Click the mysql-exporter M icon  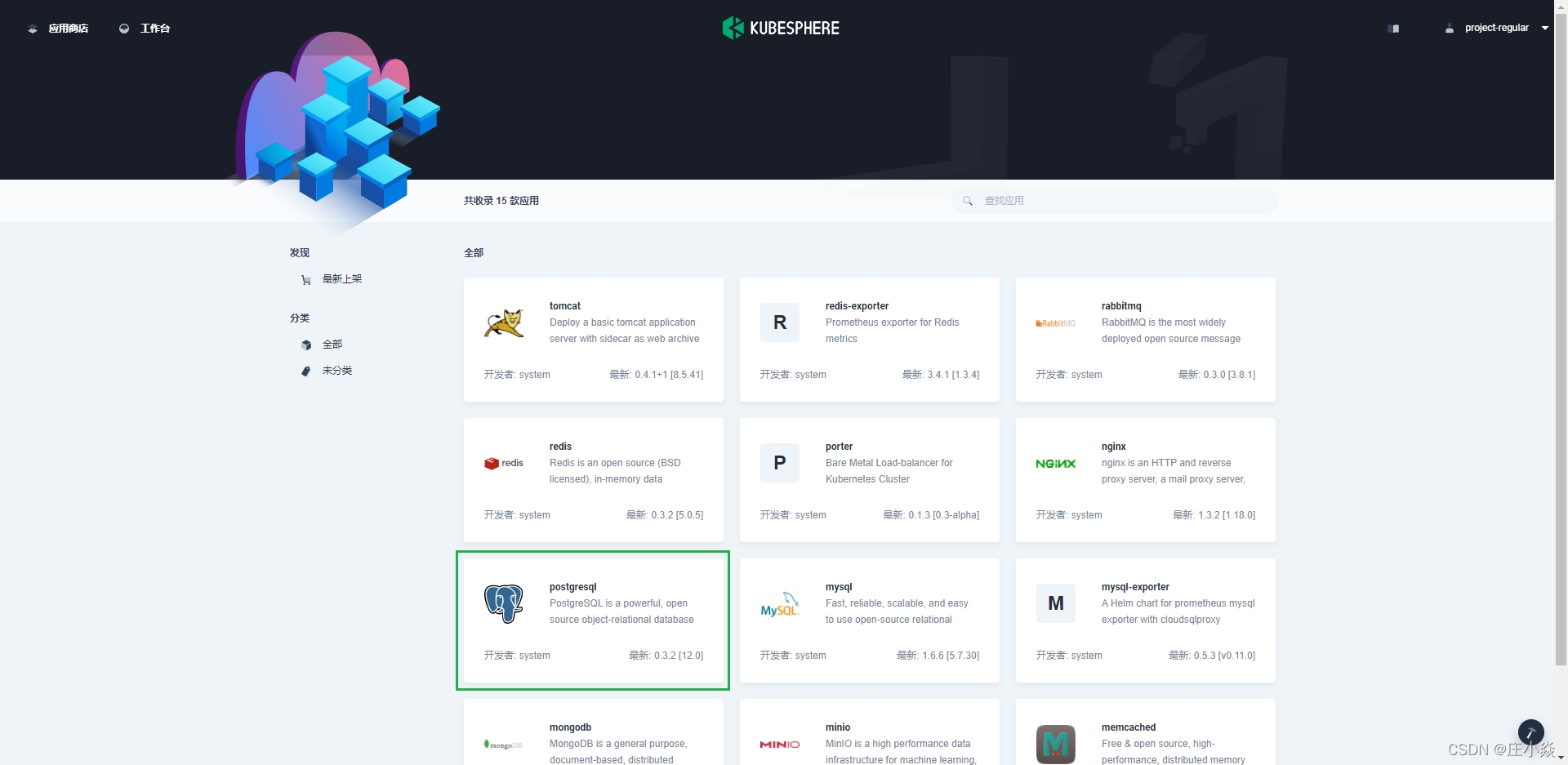1056,603
